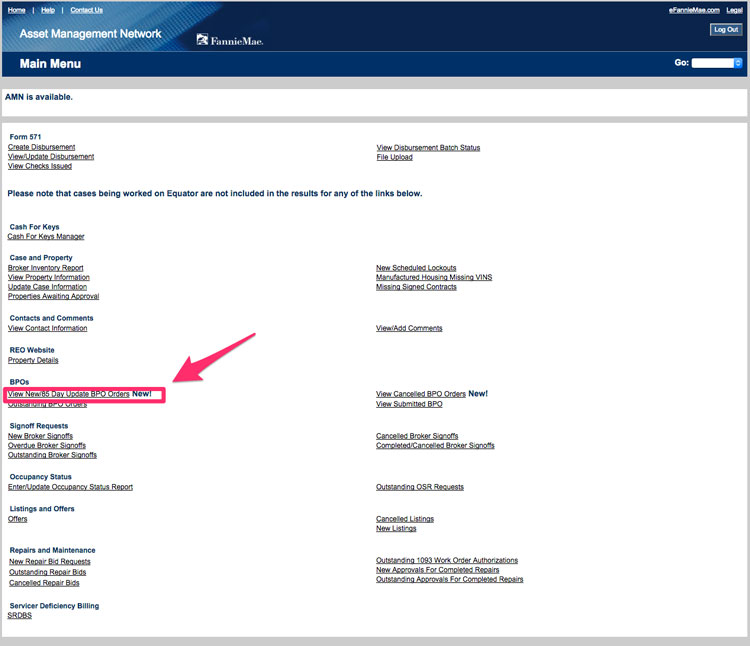
Task: Open the File Upload link
Action: tap(394, 157)
